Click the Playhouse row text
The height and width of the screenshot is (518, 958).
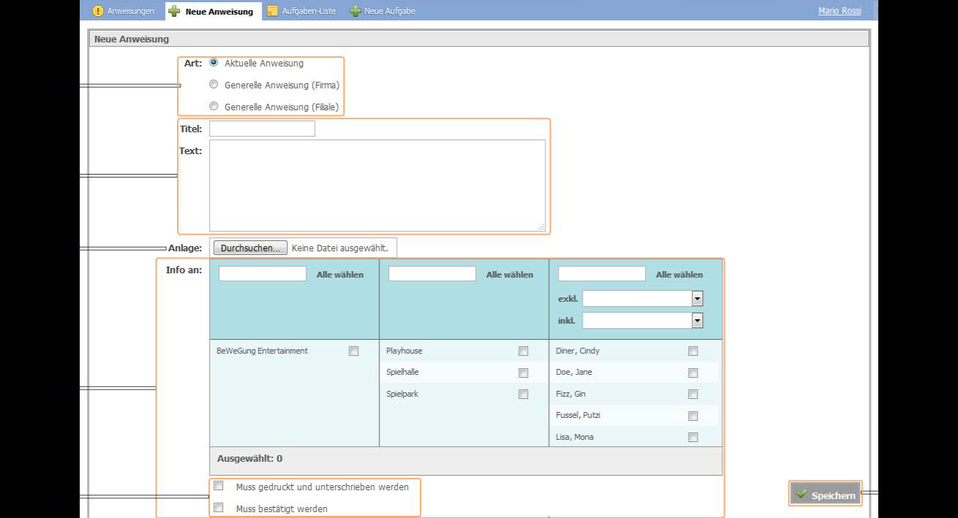tap(404, 351)
